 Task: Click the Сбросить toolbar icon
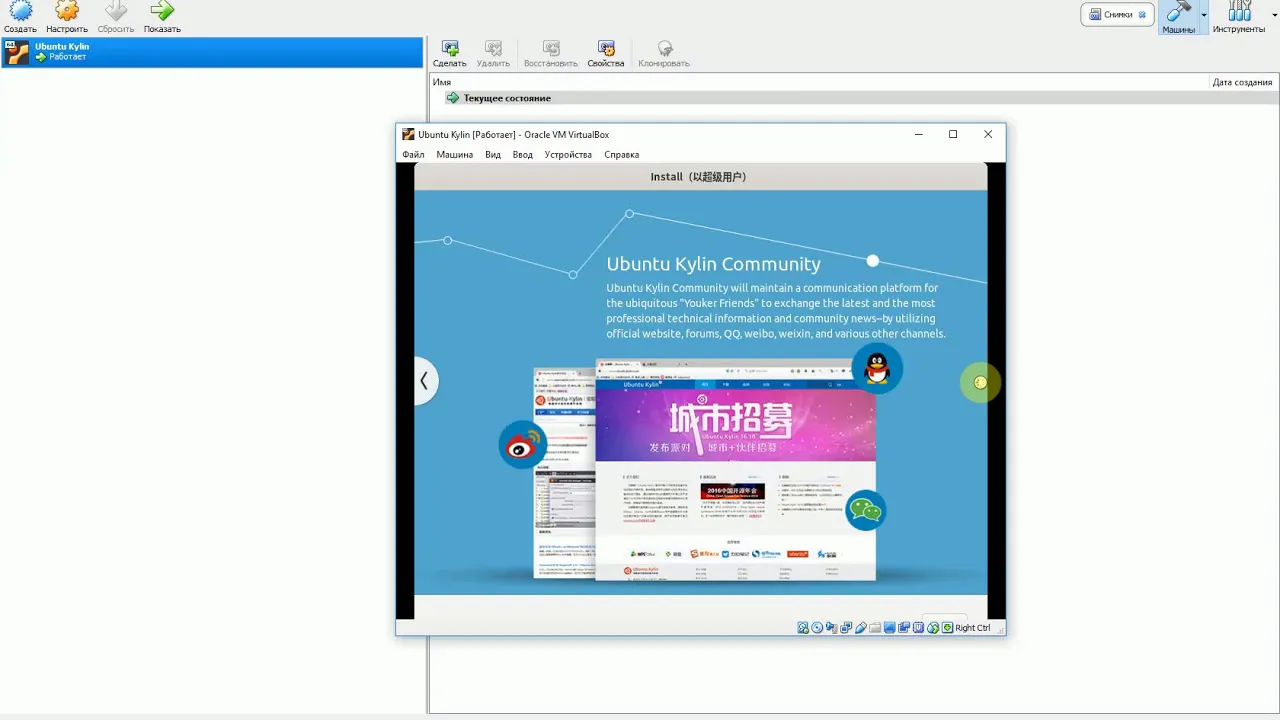pos(116,11)
